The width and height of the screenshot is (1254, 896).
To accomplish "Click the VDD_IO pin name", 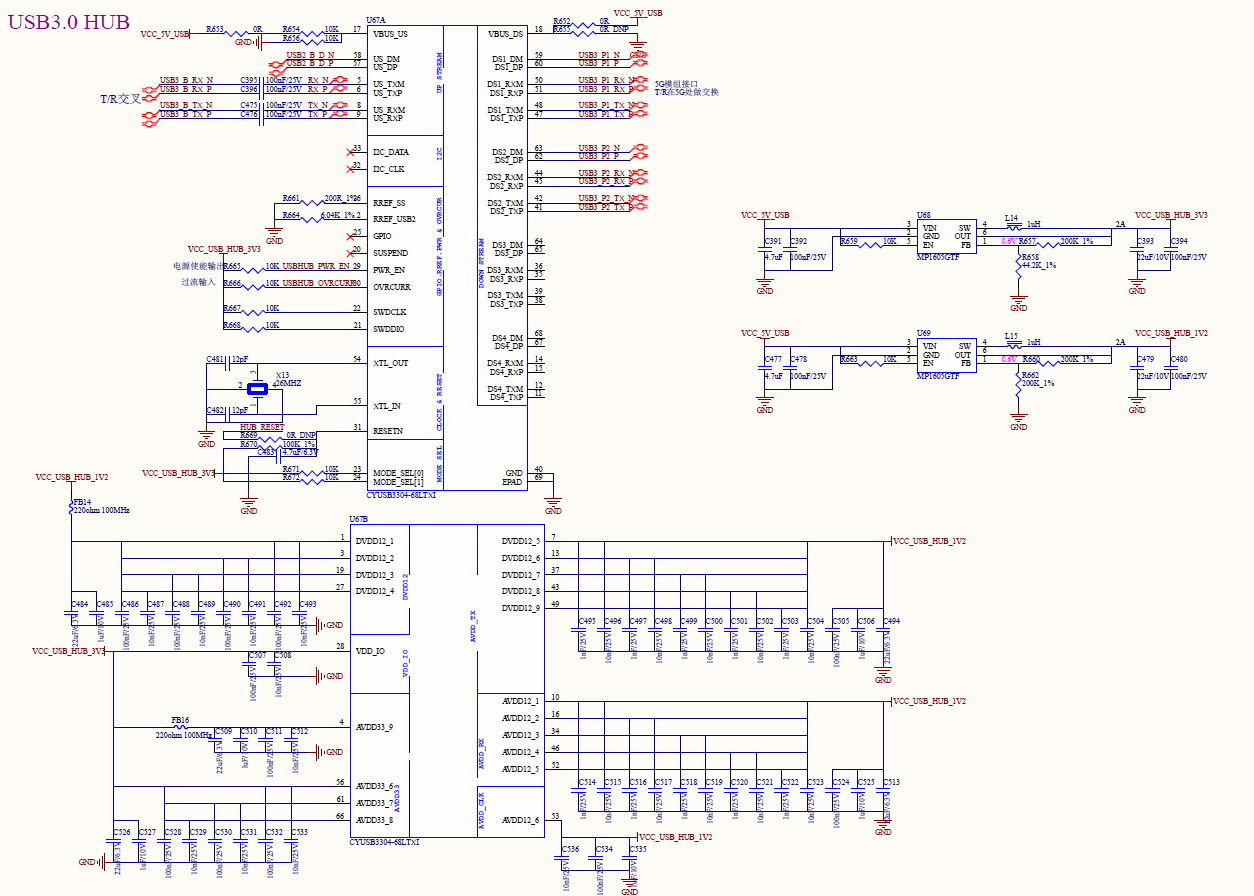I will (372, 650).
